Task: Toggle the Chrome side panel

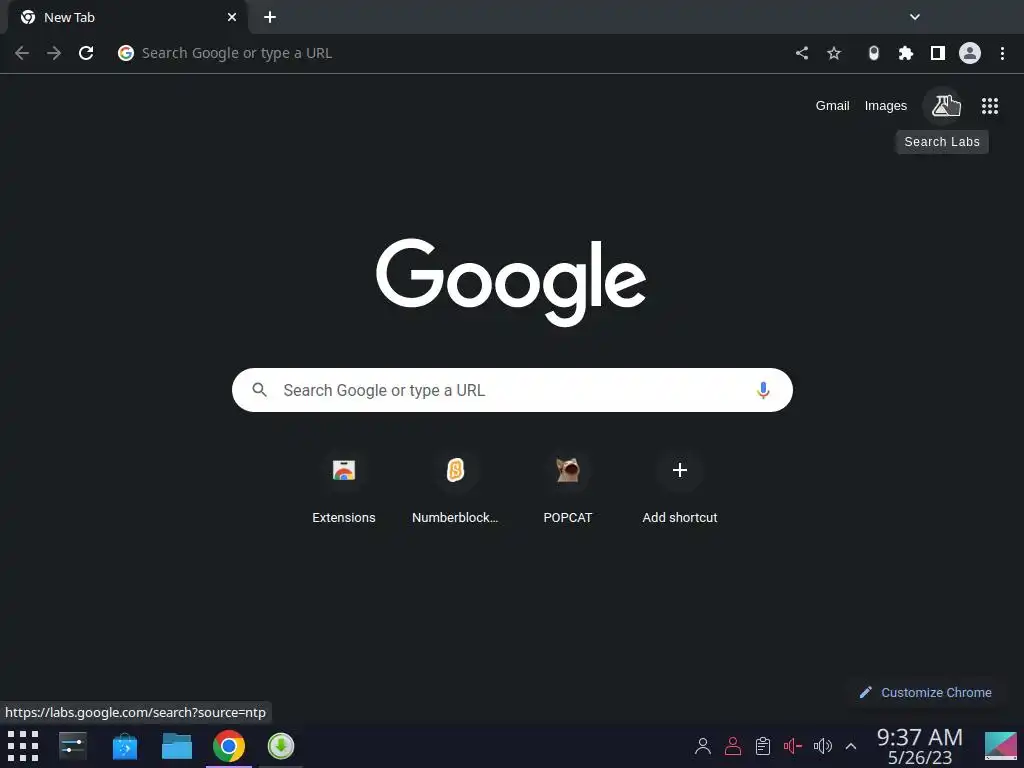Action: (938, 53)
